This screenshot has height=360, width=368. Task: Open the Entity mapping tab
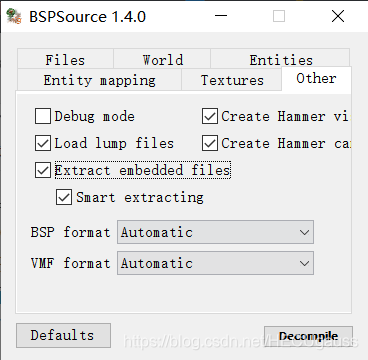click(99, 80)
